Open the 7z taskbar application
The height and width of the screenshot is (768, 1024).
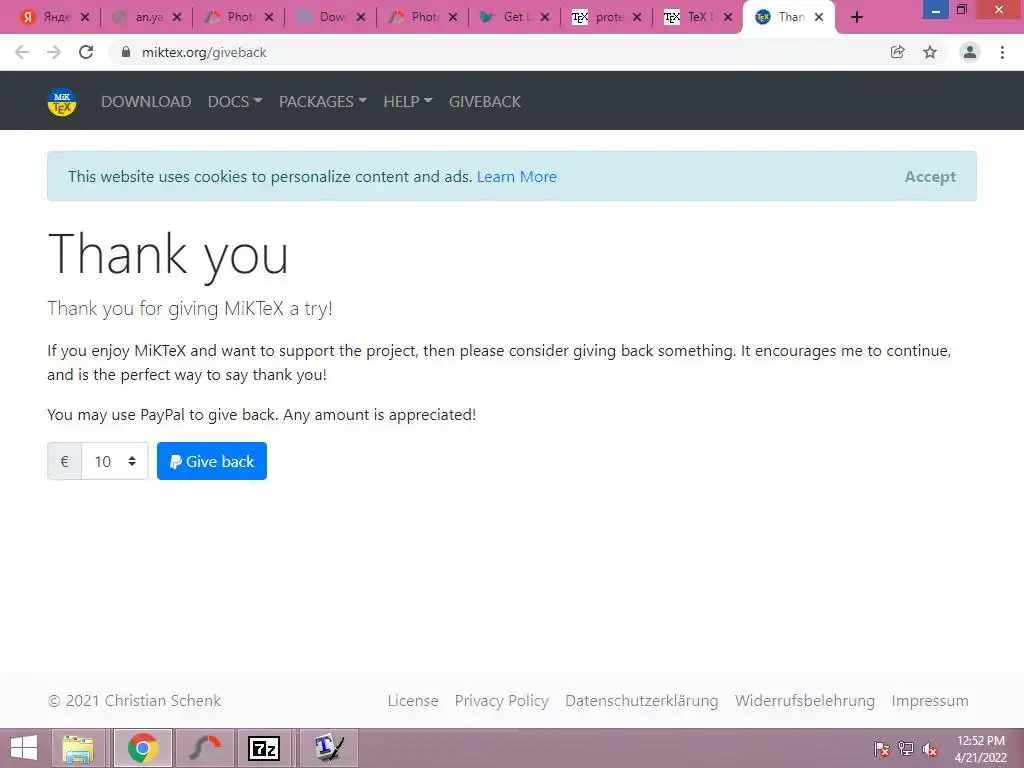264,748
